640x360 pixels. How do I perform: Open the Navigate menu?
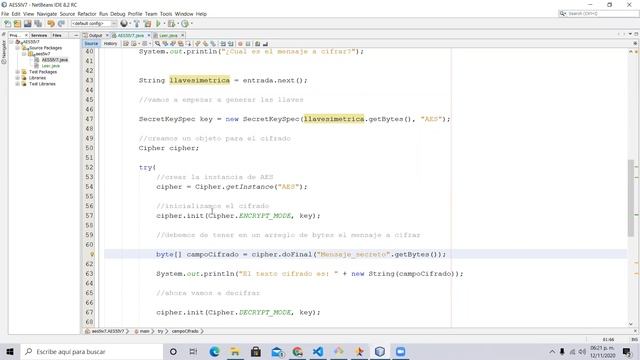[47, 14]
